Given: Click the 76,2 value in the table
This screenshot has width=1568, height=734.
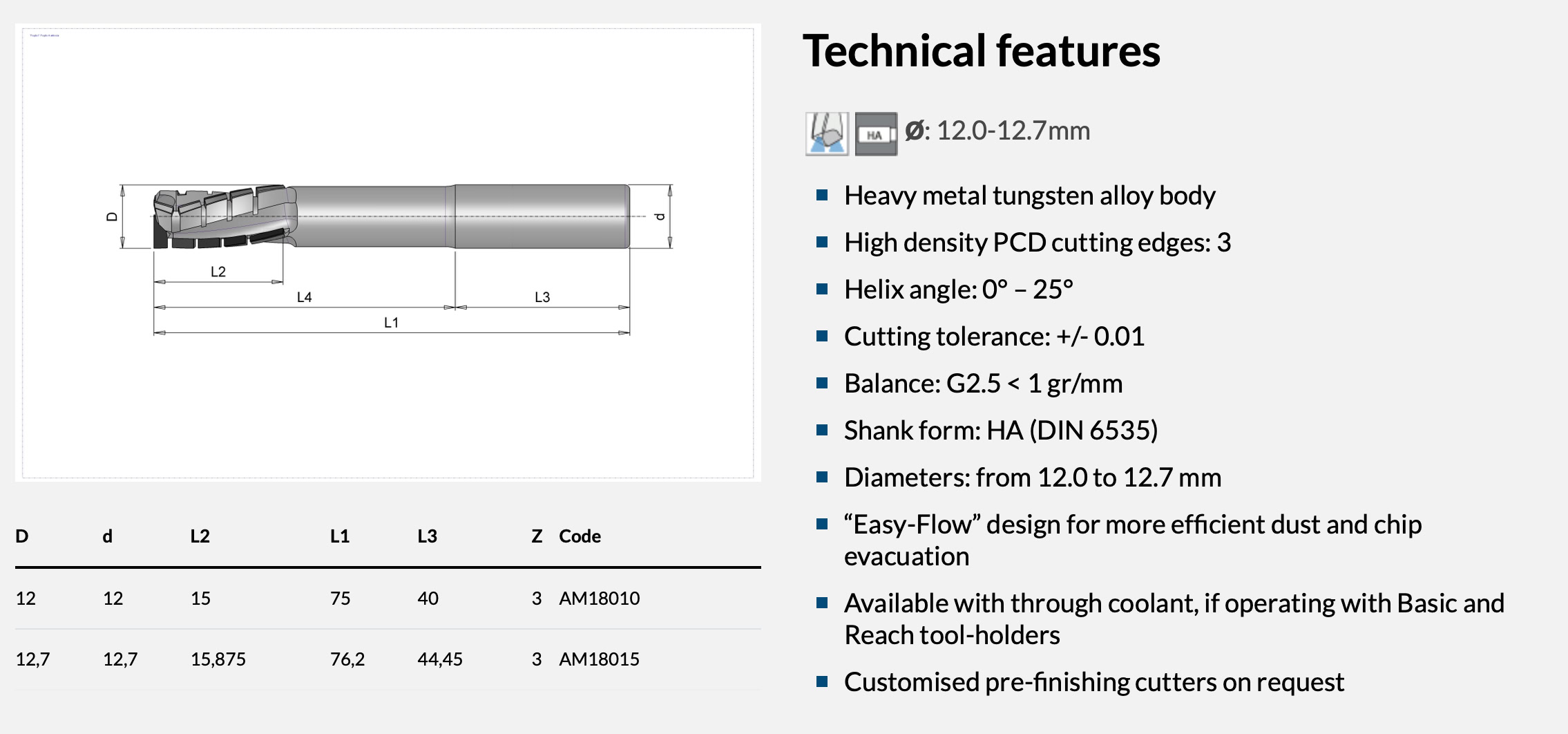Looking at the screenshot, I should tap(347, 659).
